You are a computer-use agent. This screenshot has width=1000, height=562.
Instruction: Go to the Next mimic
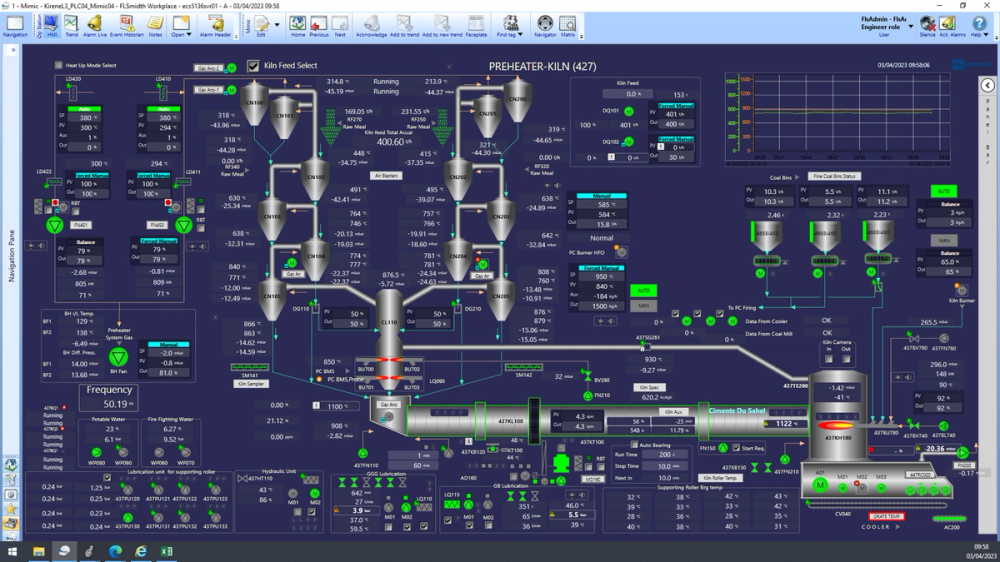tap(340, 26)
